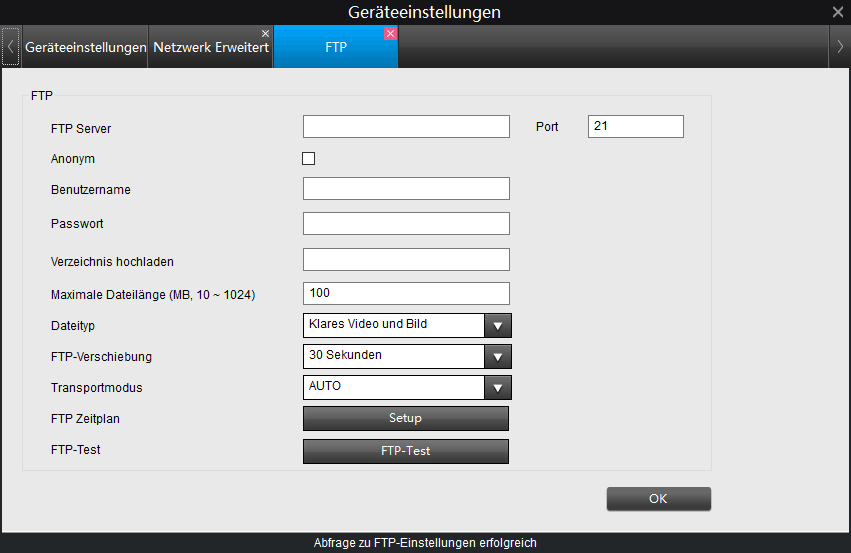Open the FTP Zeitplan Setup button
Image resolution: width=851 pixels, height=553 pixels.
(405, 418)
